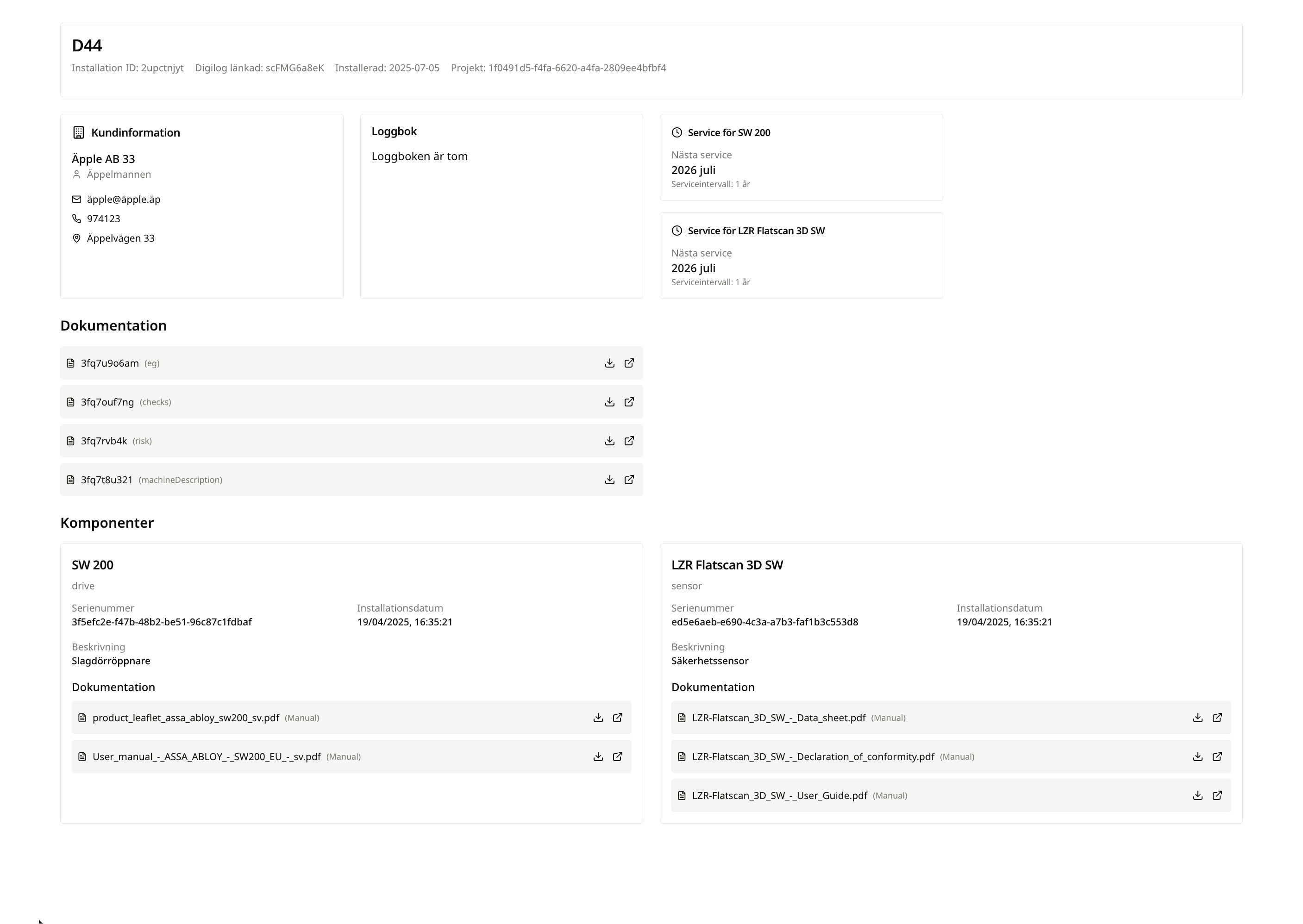Image resolution: width=1303 pixels, height=924 pixels.
Task: Download LZR-Flatscan Declaration_of_conformity.pdf
Action: point(1198,757)
